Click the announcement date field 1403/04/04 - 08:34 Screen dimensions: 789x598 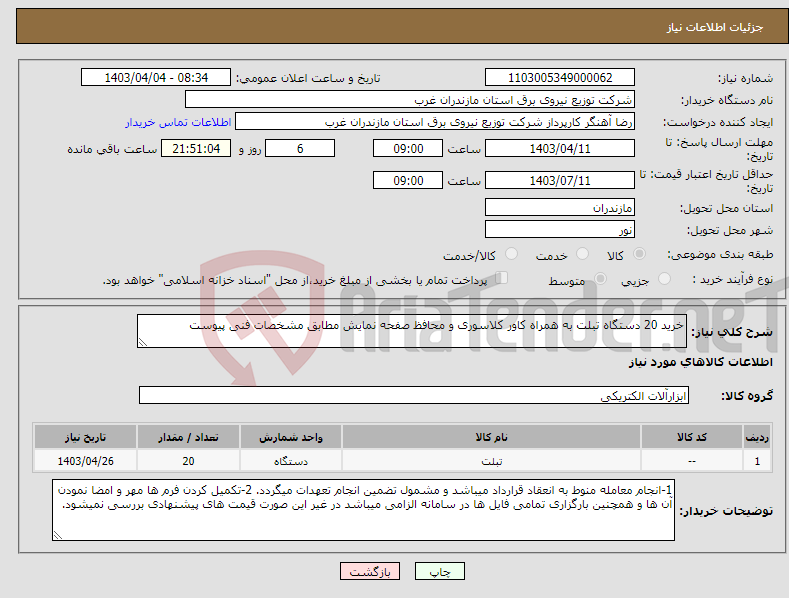pyautogui.click(x=156, y=78)
